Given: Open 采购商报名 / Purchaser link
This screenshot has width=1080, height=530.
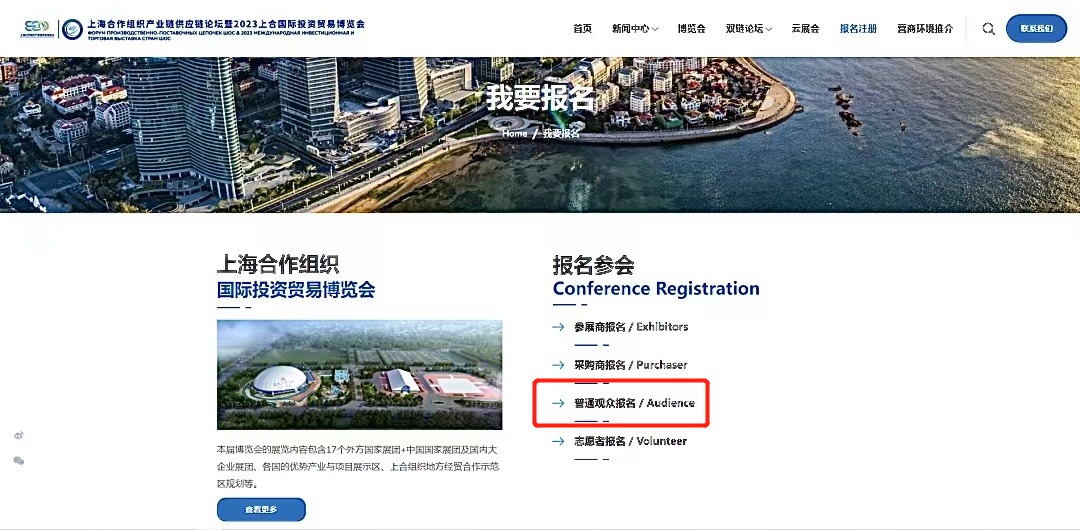Looking at the screenshot, I should [x=630, y=365].
